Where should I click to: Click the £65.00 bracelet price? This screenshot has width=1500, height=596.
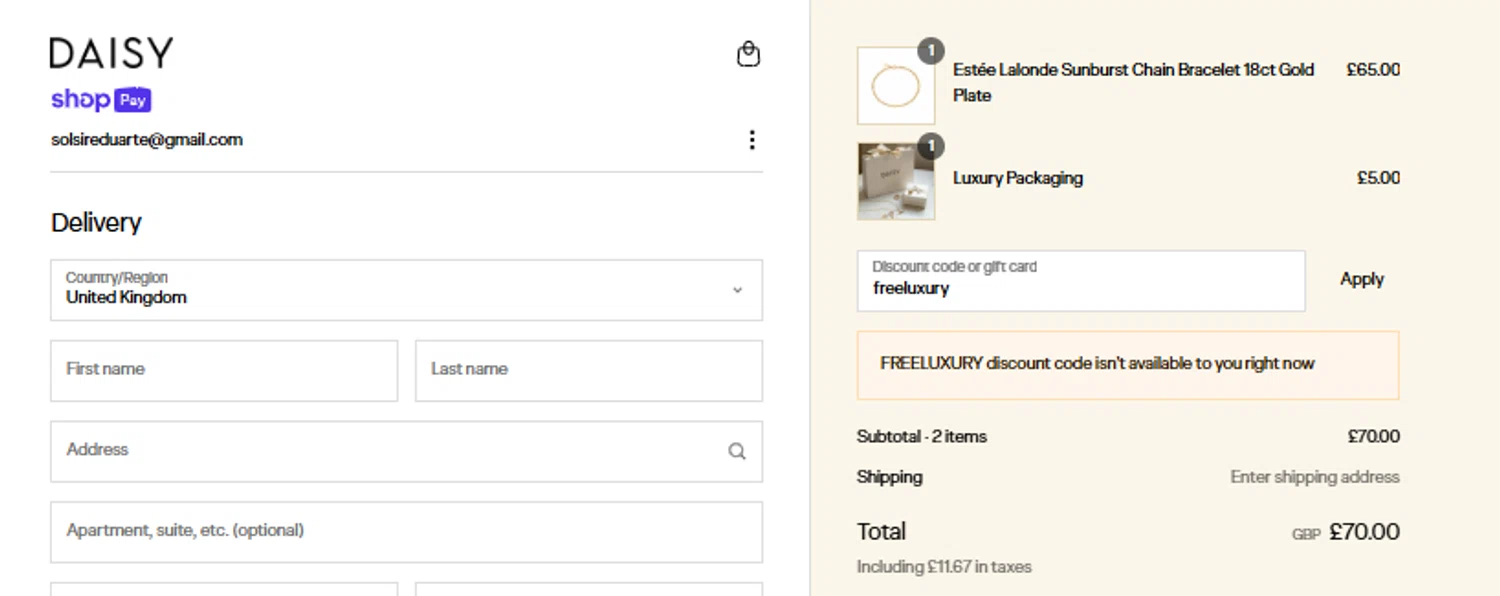(1373, 70)
